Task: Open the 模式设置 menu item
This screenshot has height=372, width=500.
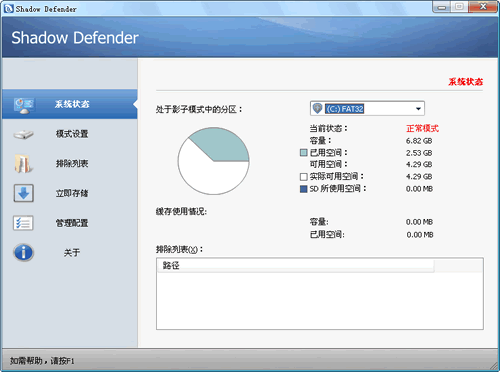Action: [x=70, y=134]
